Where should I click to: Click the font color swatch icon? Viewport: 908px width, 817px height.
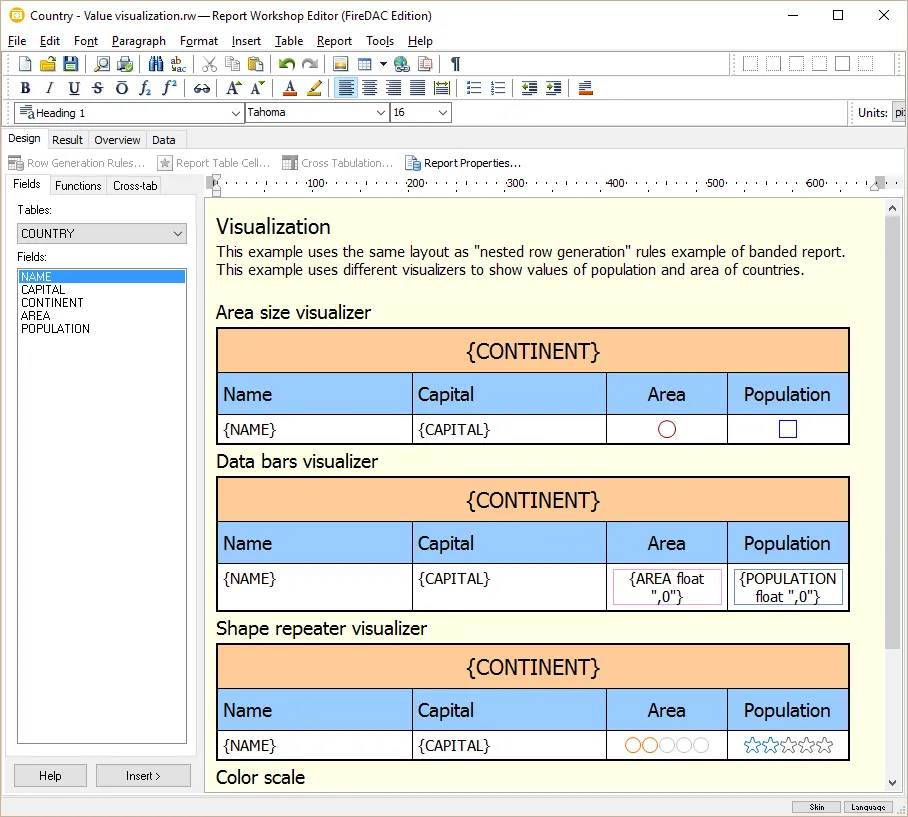289,88
